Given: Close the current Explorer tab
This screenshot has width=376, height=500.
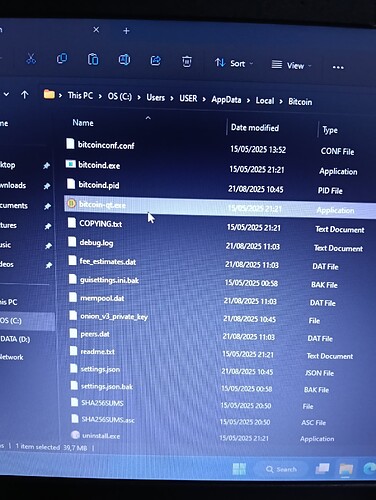Looking at the screenshot, I should [x=96, y=30].
